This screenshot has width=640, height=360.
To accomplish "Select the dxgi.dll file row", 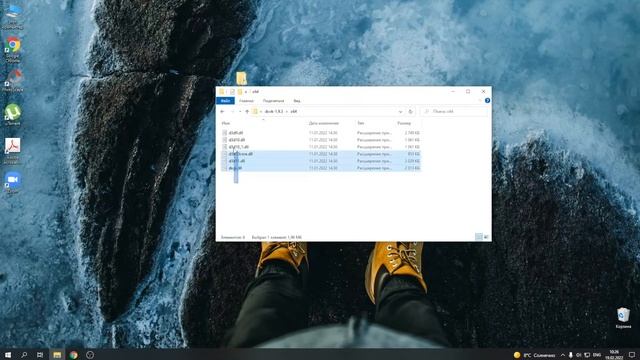I will [x=321, y=168].
